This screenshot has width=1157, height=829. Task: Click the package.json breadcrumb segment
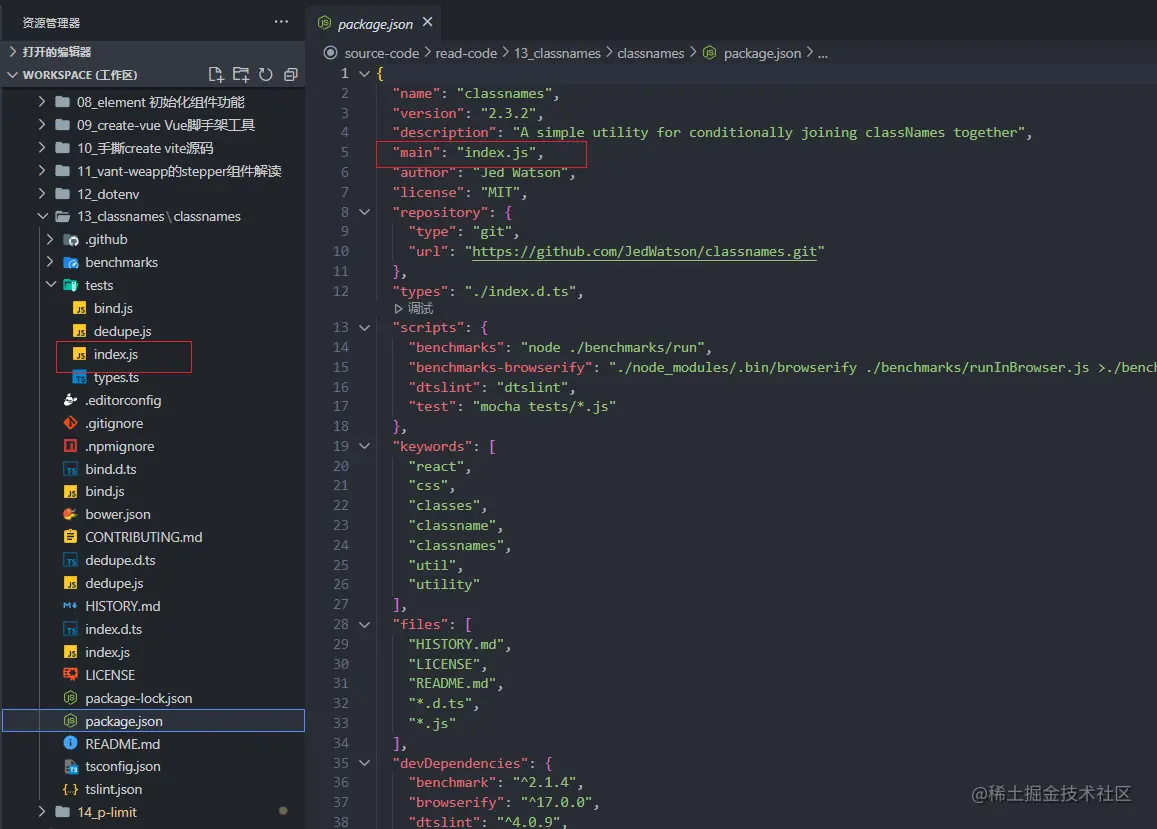(x=762, y=53)
